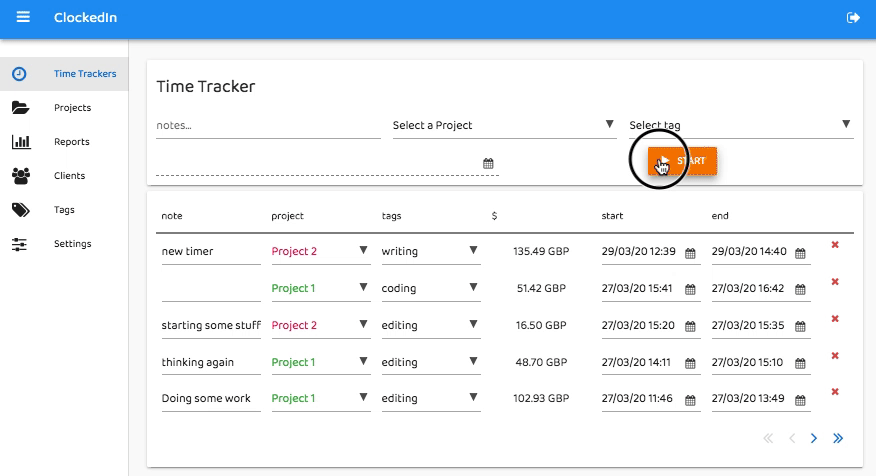This screenshot has height=476, width=876.
Task: Click the clock icon for Time Trackers
Action: pyautogui.click(x=19, y=74)
